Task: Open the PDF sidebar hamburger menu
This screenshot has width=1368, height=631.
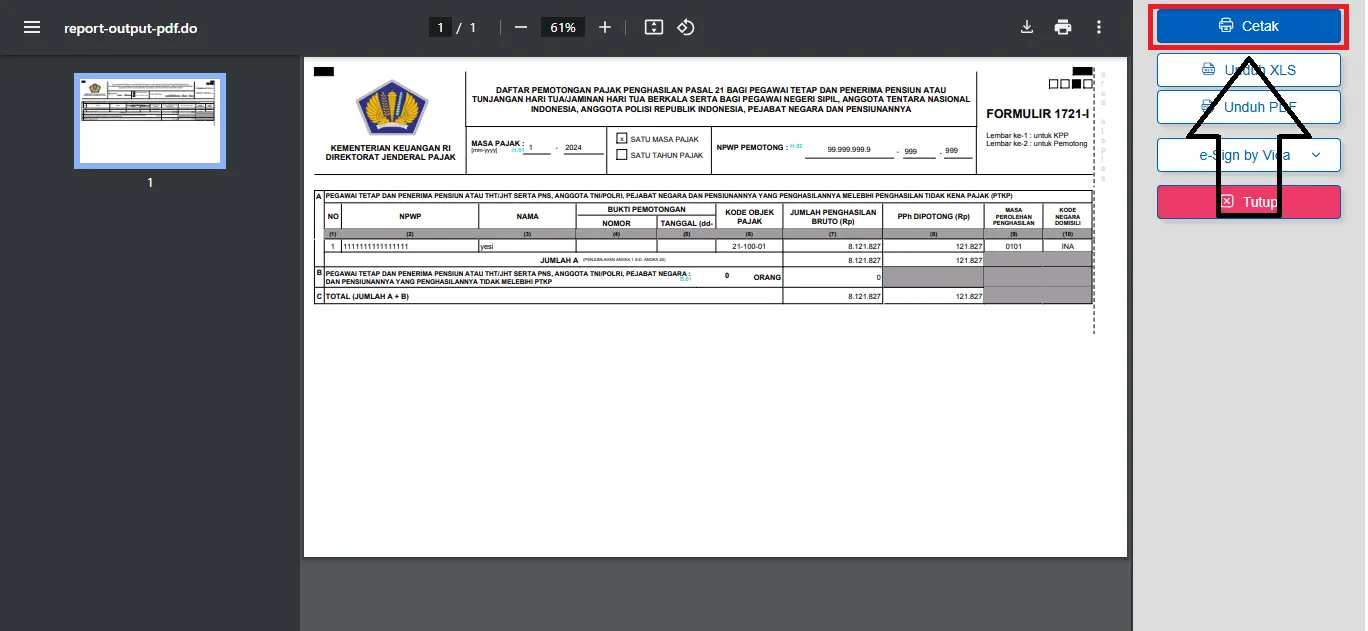Action: coord(32,28)
